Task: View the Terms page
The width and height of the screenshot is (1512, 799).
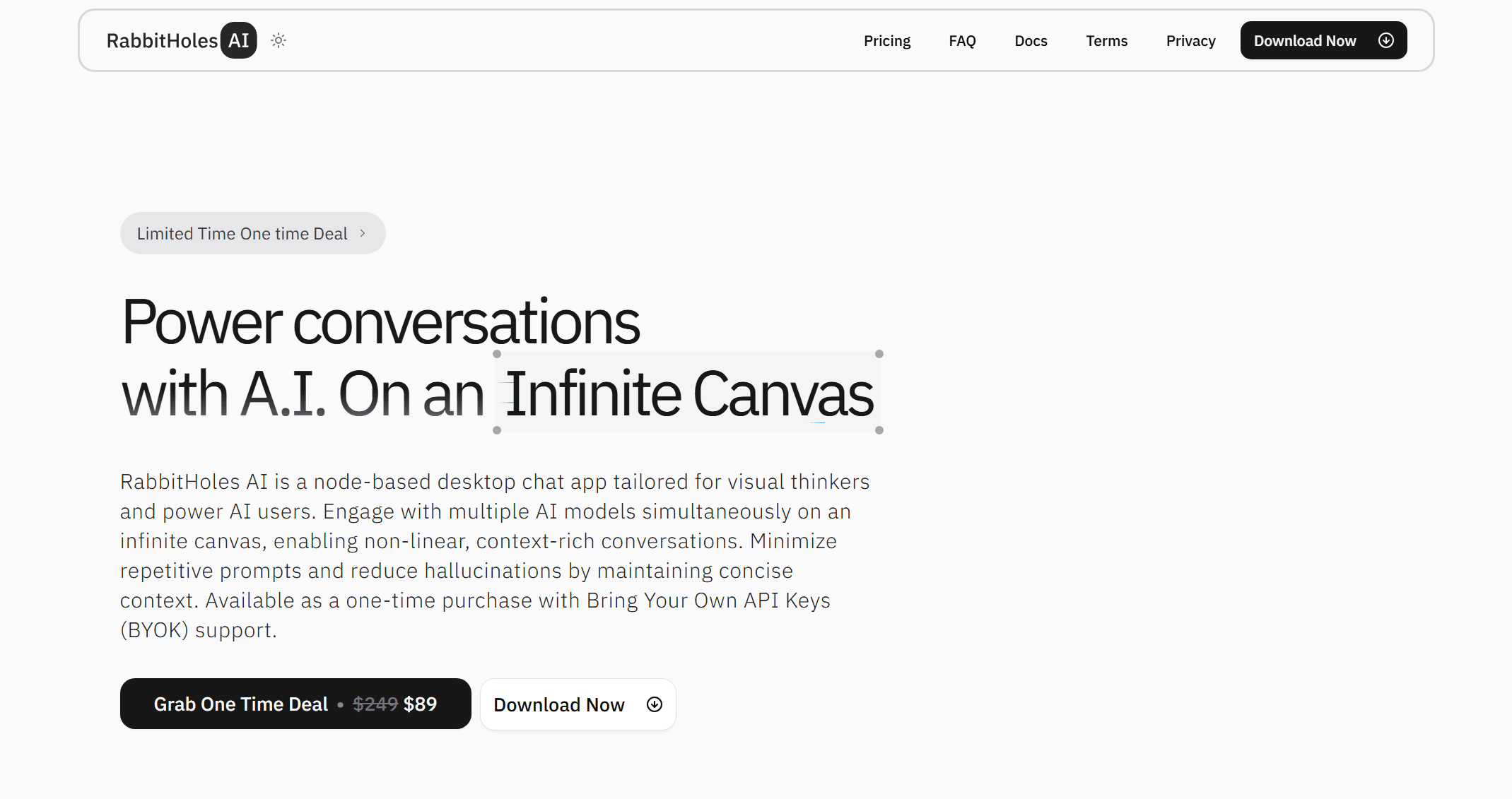Action: pyautogui.click(x=1106, y=40)
